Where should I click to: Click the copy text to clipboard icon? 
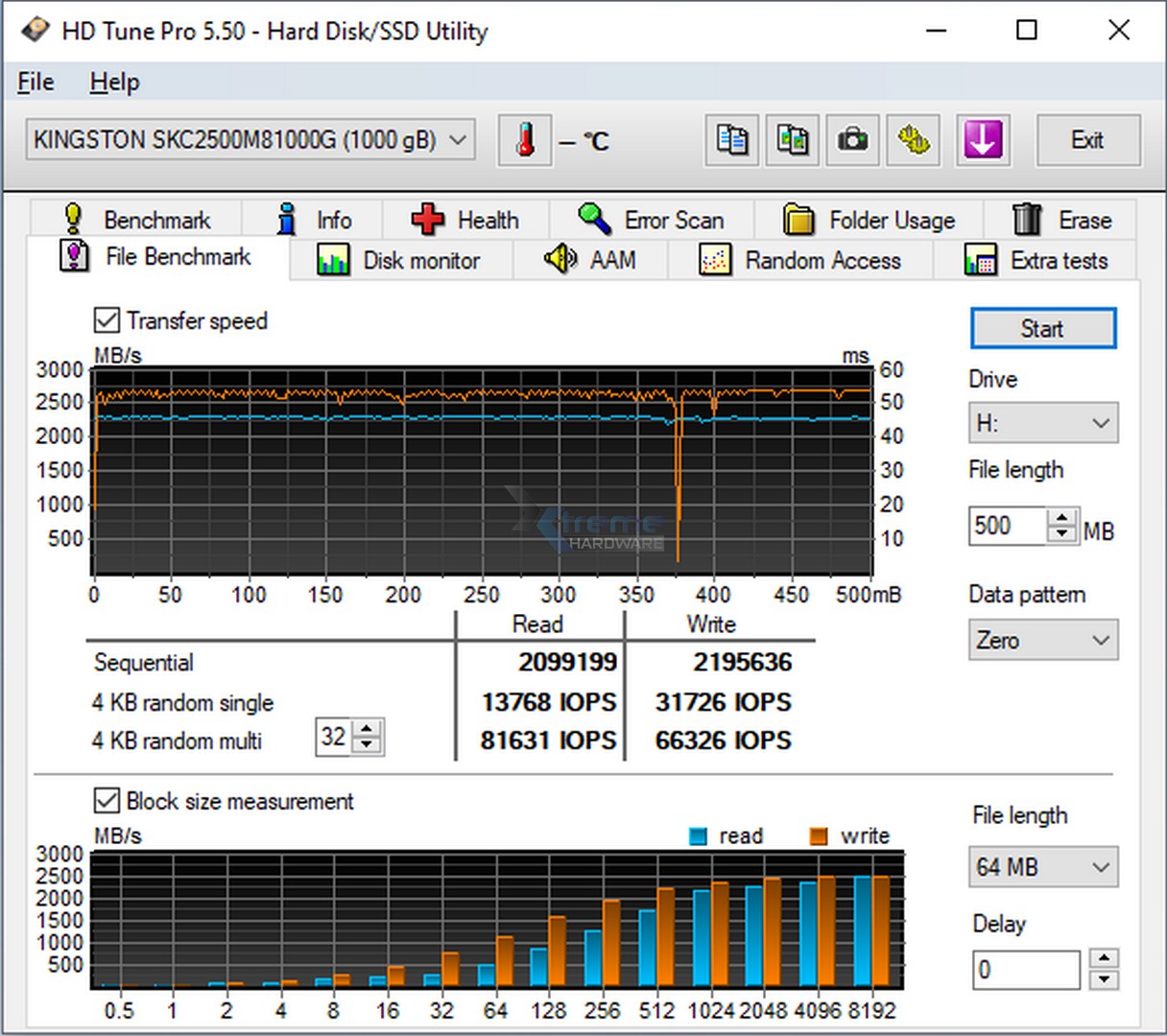731,140
